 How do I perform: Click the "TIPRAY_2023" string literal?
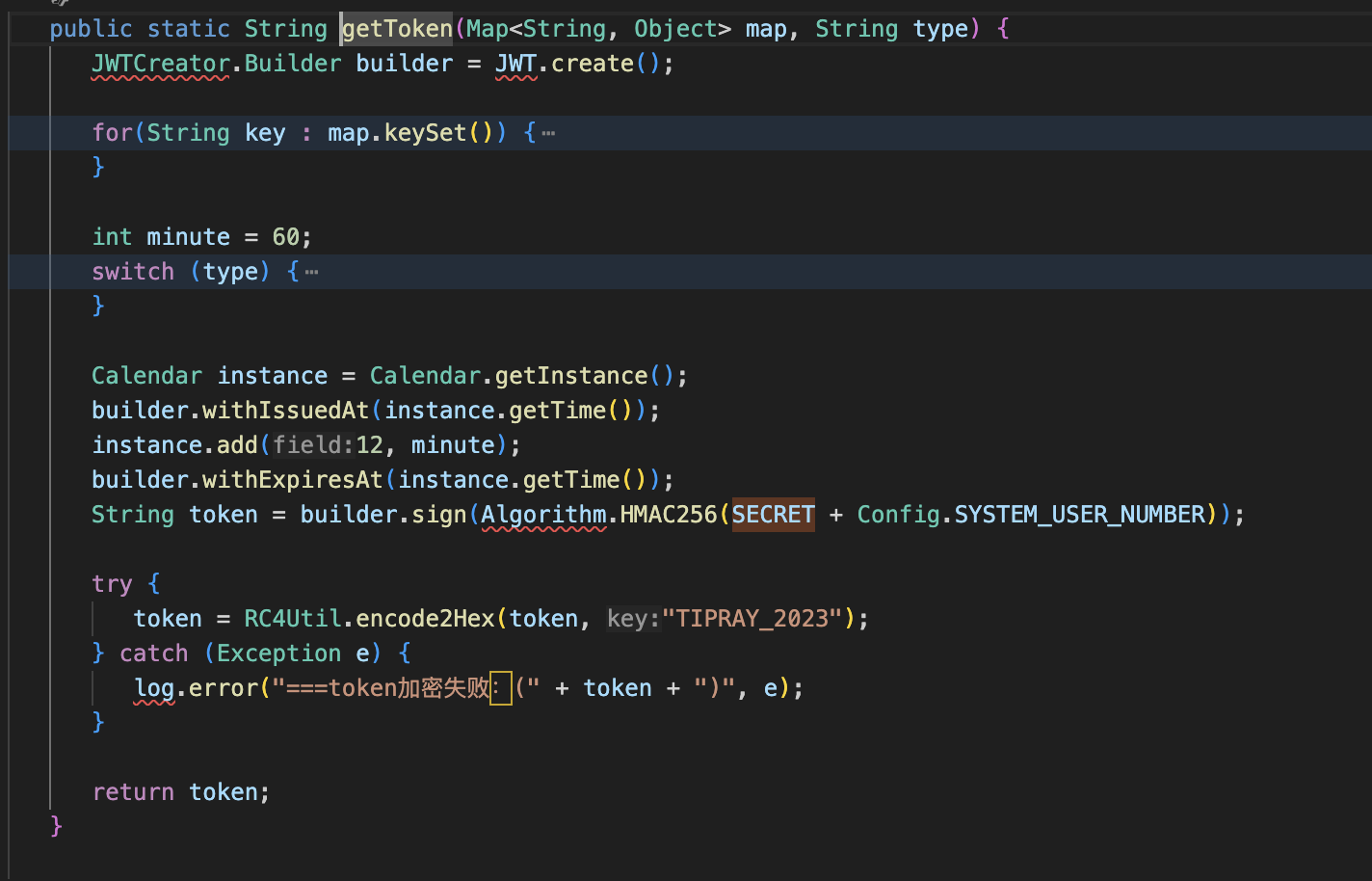752,619
